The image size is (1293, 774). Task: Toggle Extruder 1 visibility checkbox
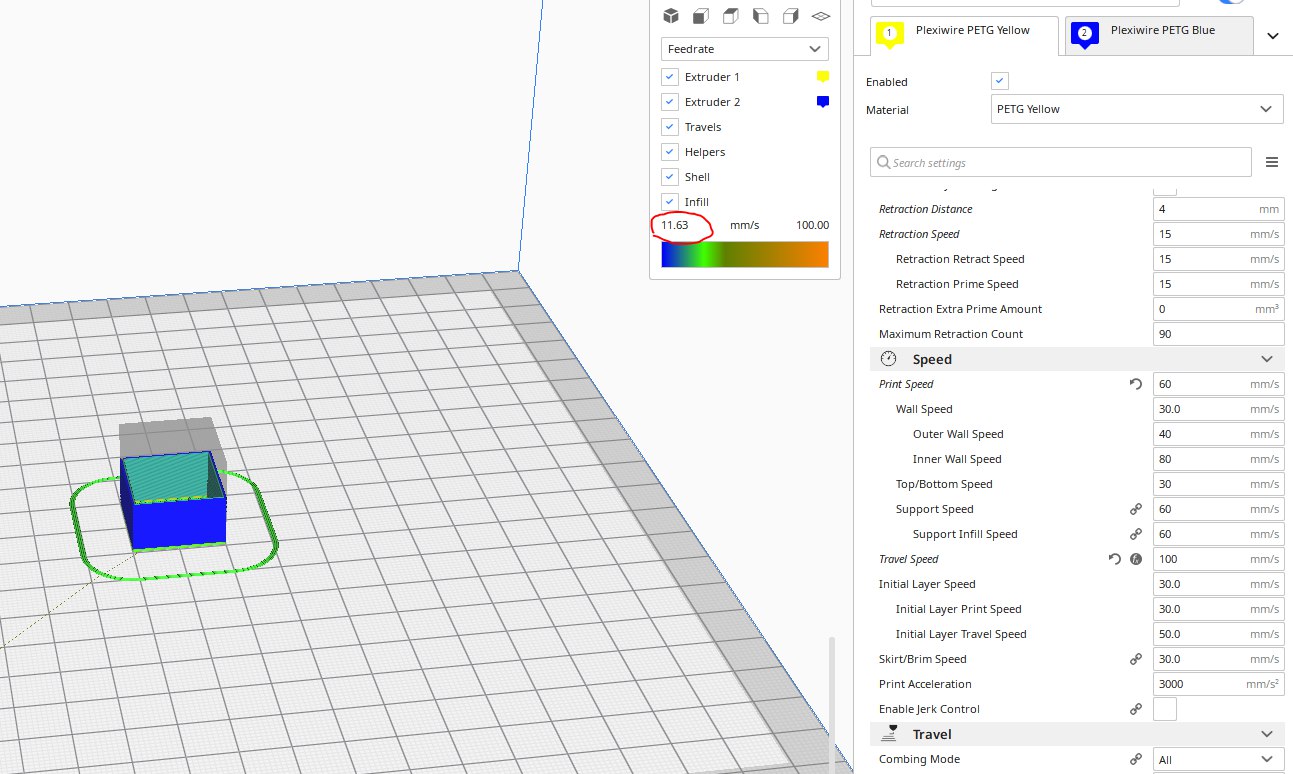pyautogui.click(x=670, y=77)
